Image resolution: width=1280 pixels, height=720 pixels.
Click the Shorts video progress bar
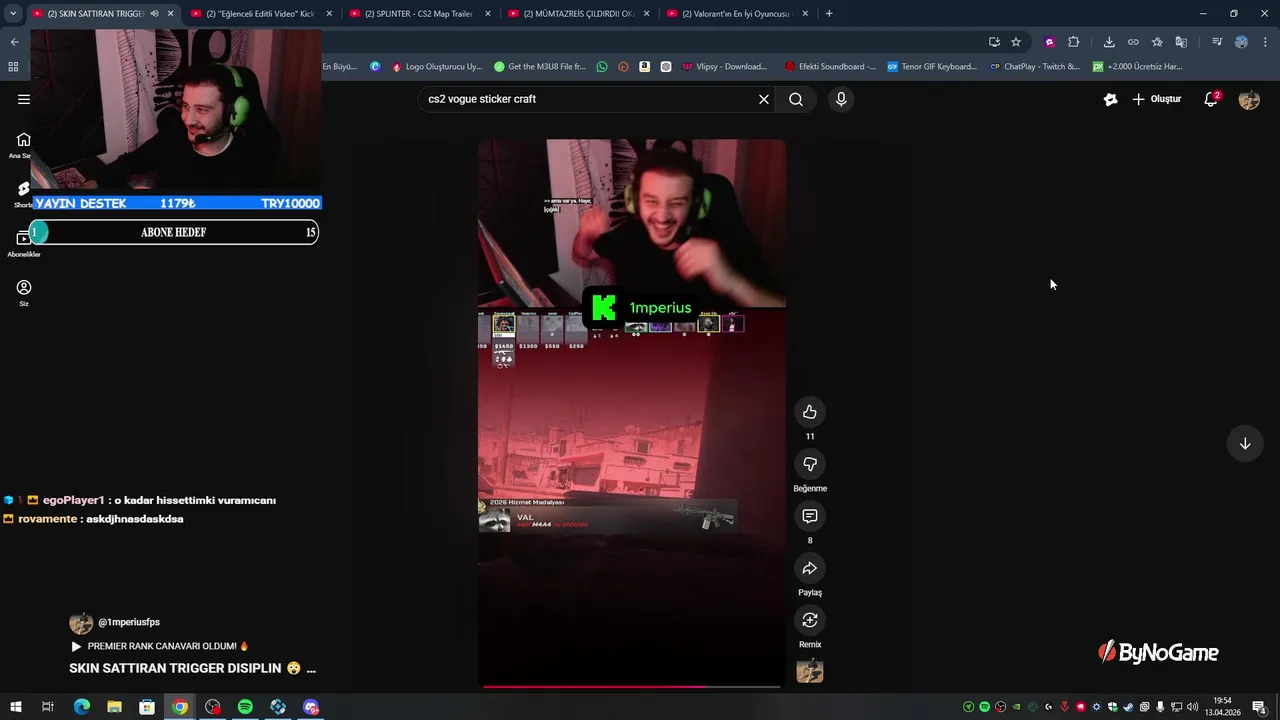pos(632,686)
